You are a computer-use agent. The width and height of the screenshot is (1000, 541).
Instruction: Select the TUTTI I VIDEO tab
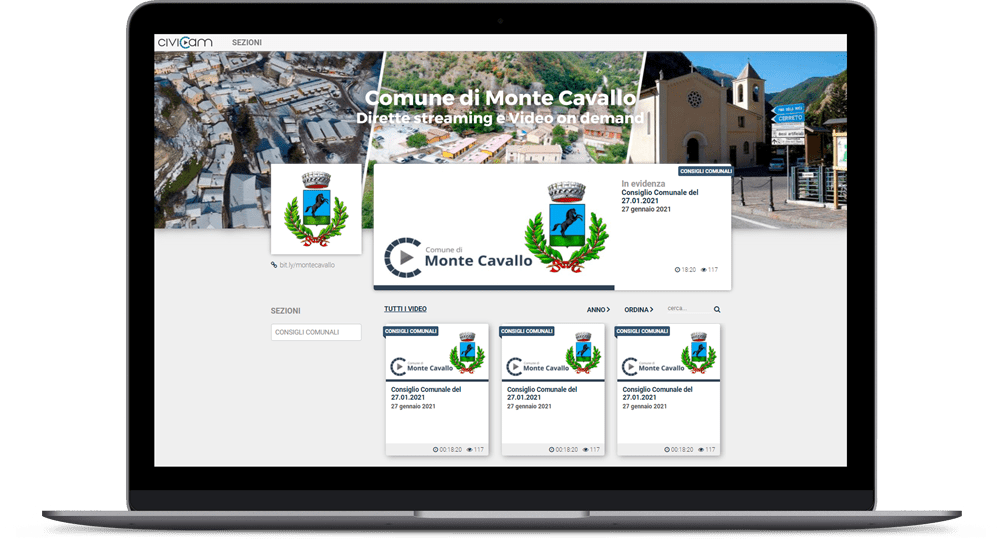(406, 309)
